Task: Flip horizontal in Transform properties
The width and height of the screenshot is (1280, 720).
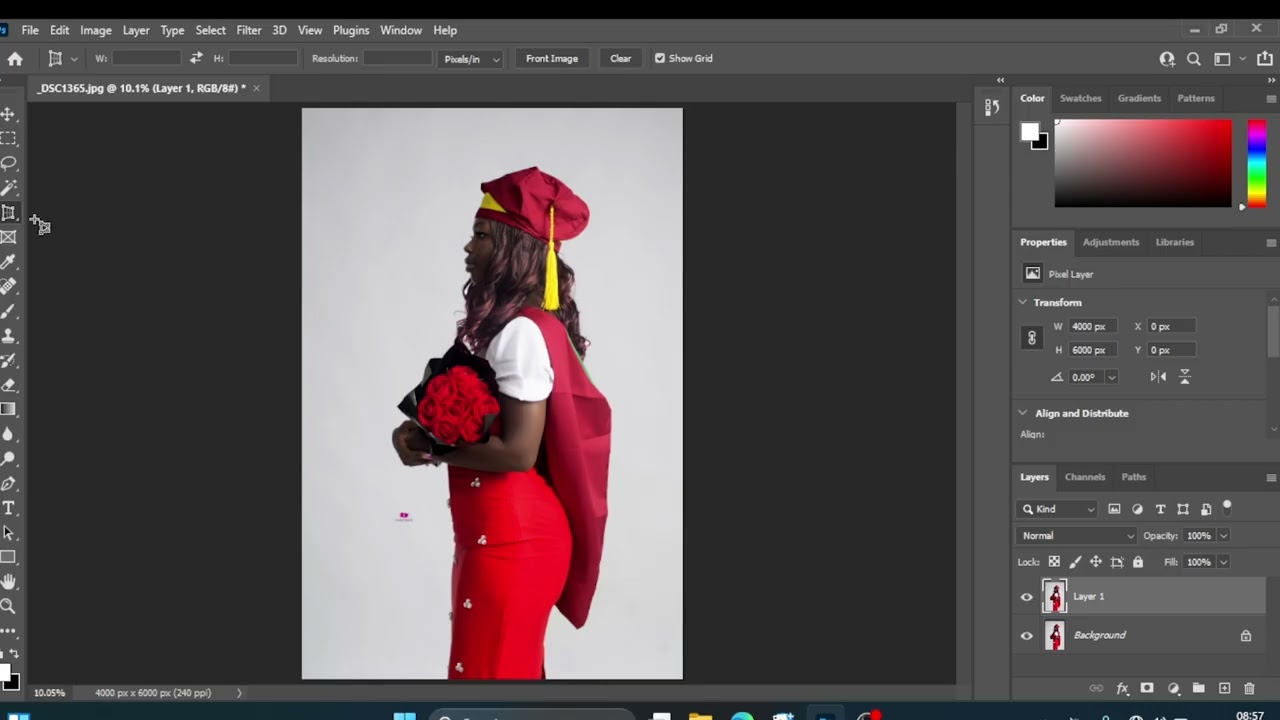Action: click(x=1158, y=377)
